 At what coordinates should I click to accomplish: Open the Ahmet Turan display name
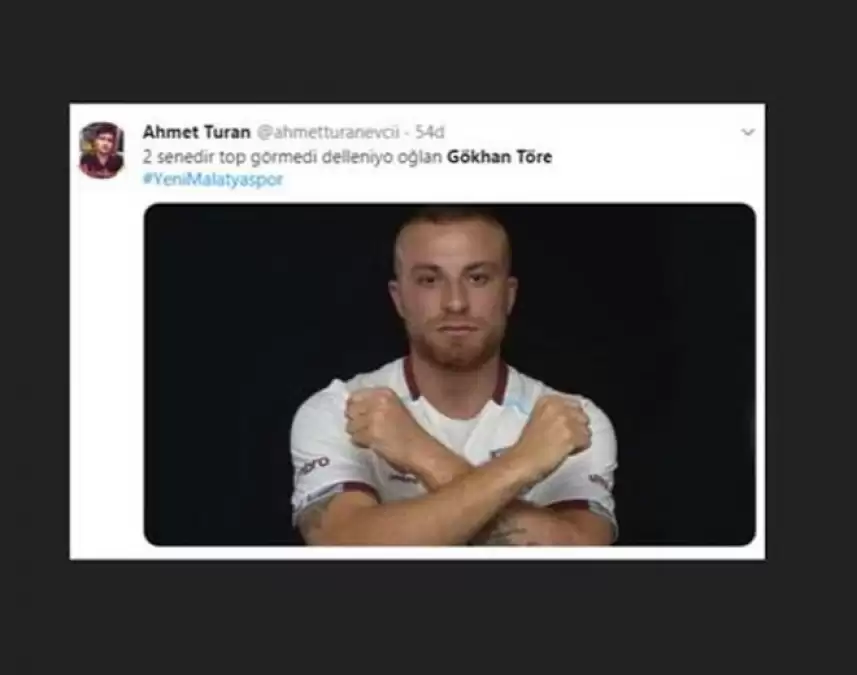[197, 132]
